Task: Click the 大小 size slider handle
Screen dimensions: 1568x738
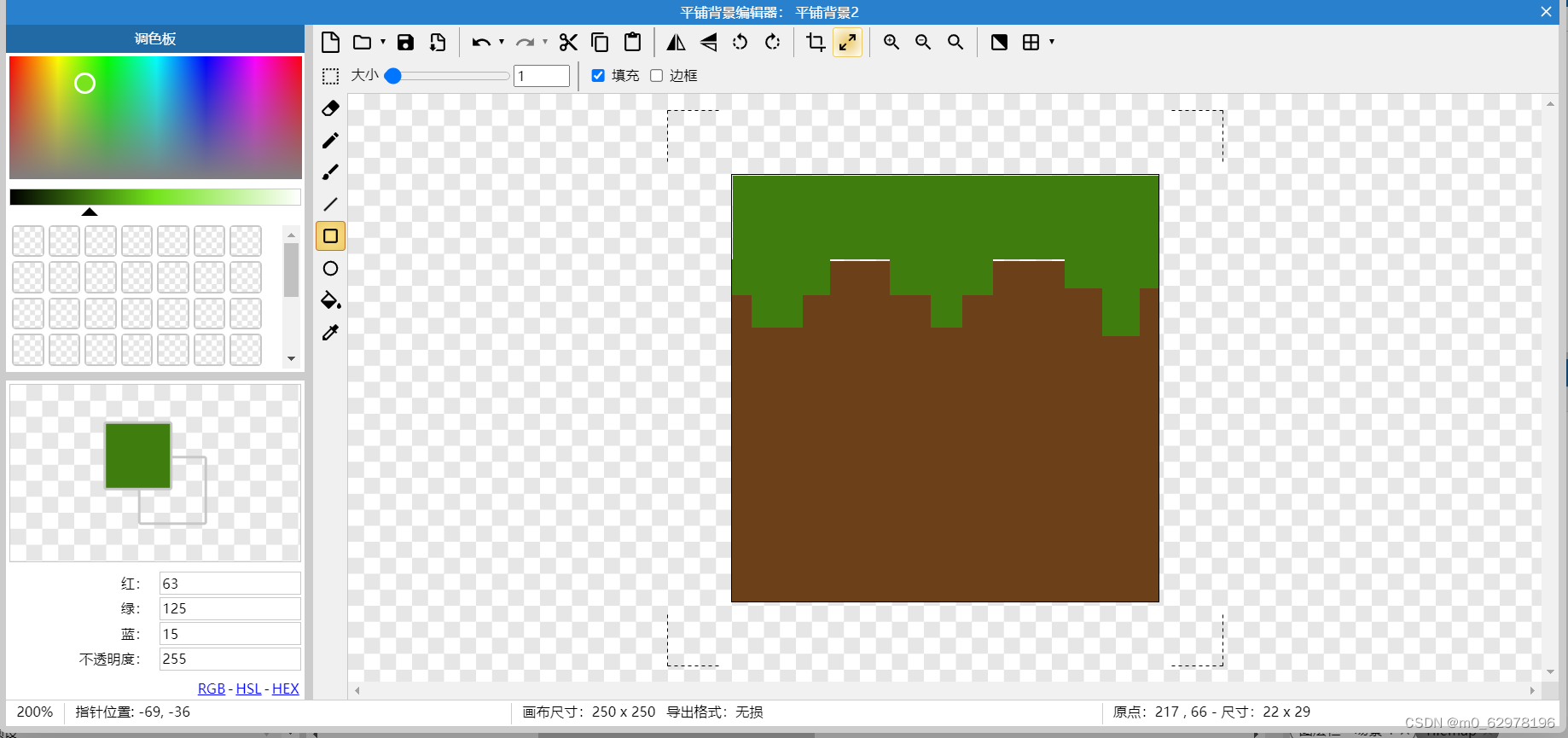Action: (393, 76)
